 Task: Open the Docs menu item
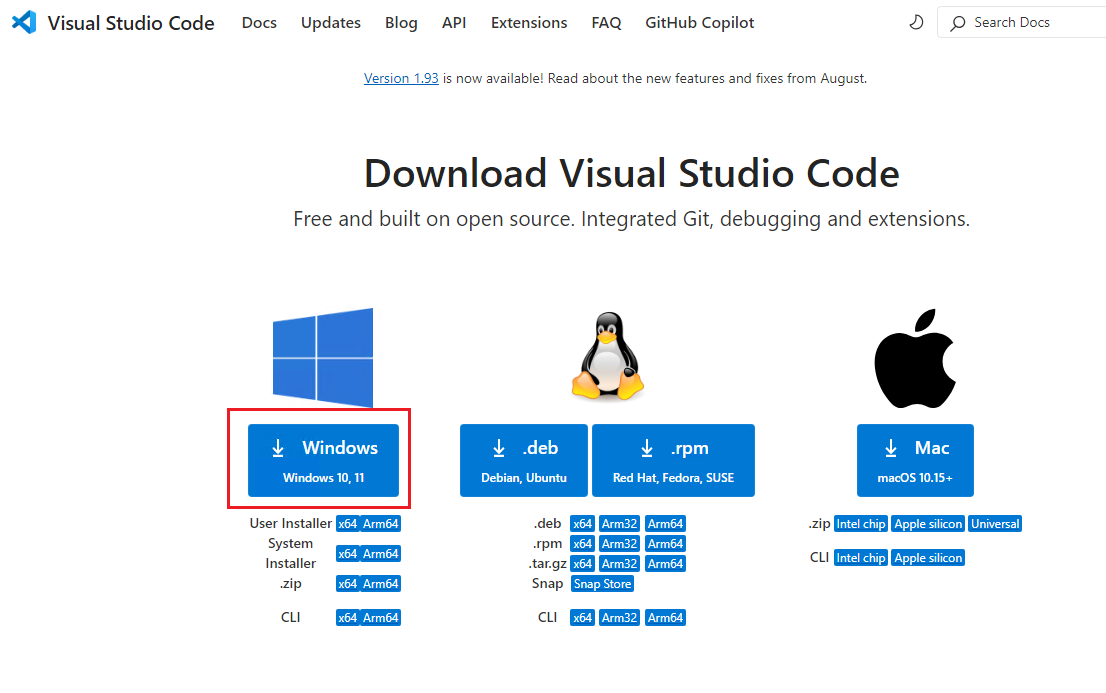pyautogui.click(x=259, y=22)
